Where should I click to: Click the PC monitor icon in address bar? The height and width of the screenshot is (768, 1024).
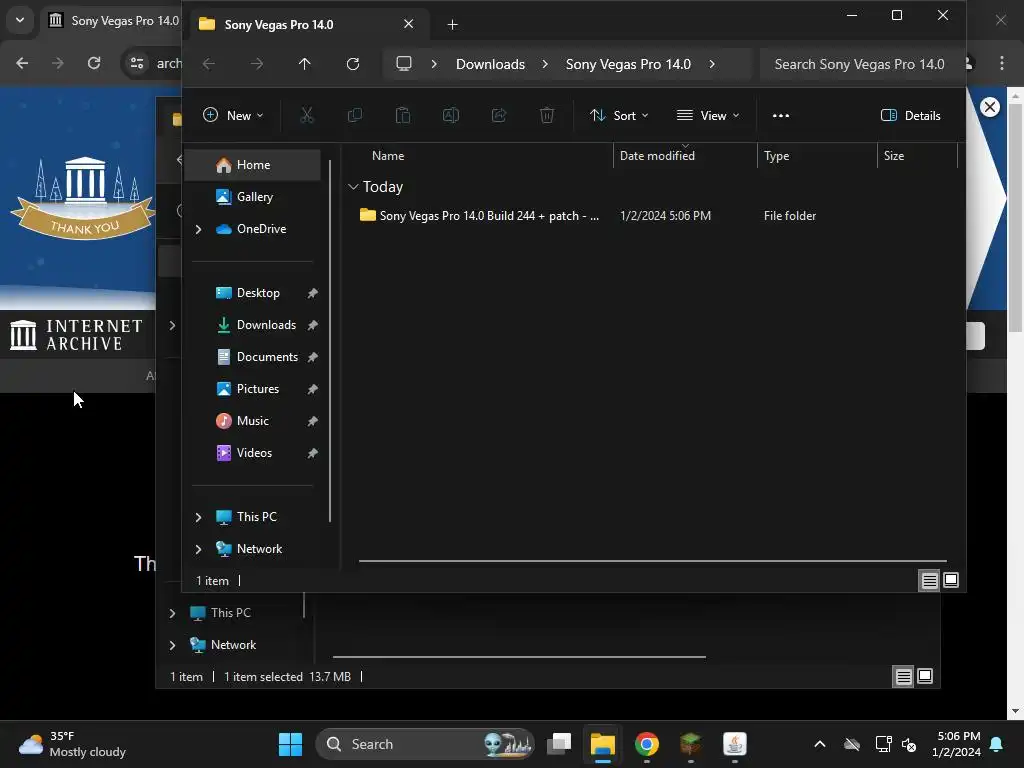[x=404, y=64]
